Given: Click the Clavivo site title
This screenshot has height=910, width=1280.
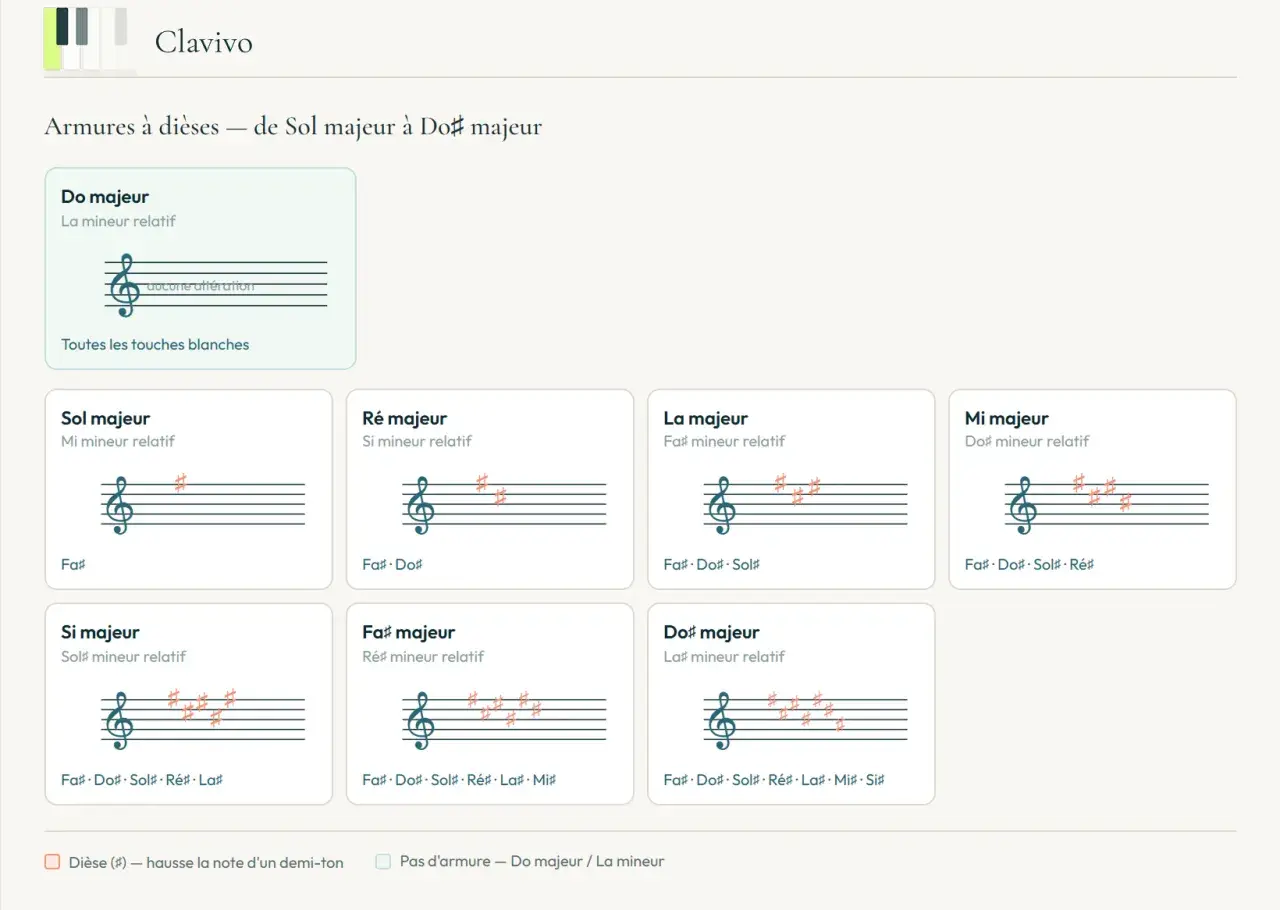Looking at the screenshot, I should (203, 42).
